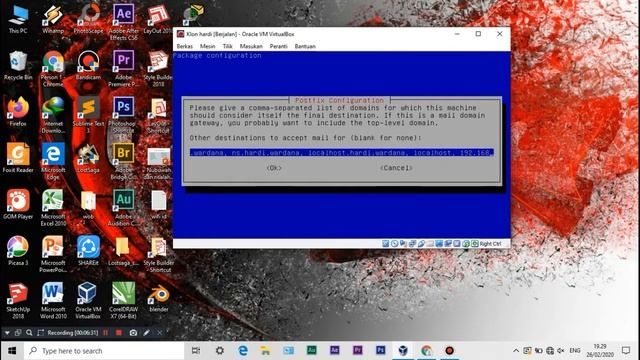Open the Berkas menu in VirtualBox
640x360 pixels.
tap(184, 46)
